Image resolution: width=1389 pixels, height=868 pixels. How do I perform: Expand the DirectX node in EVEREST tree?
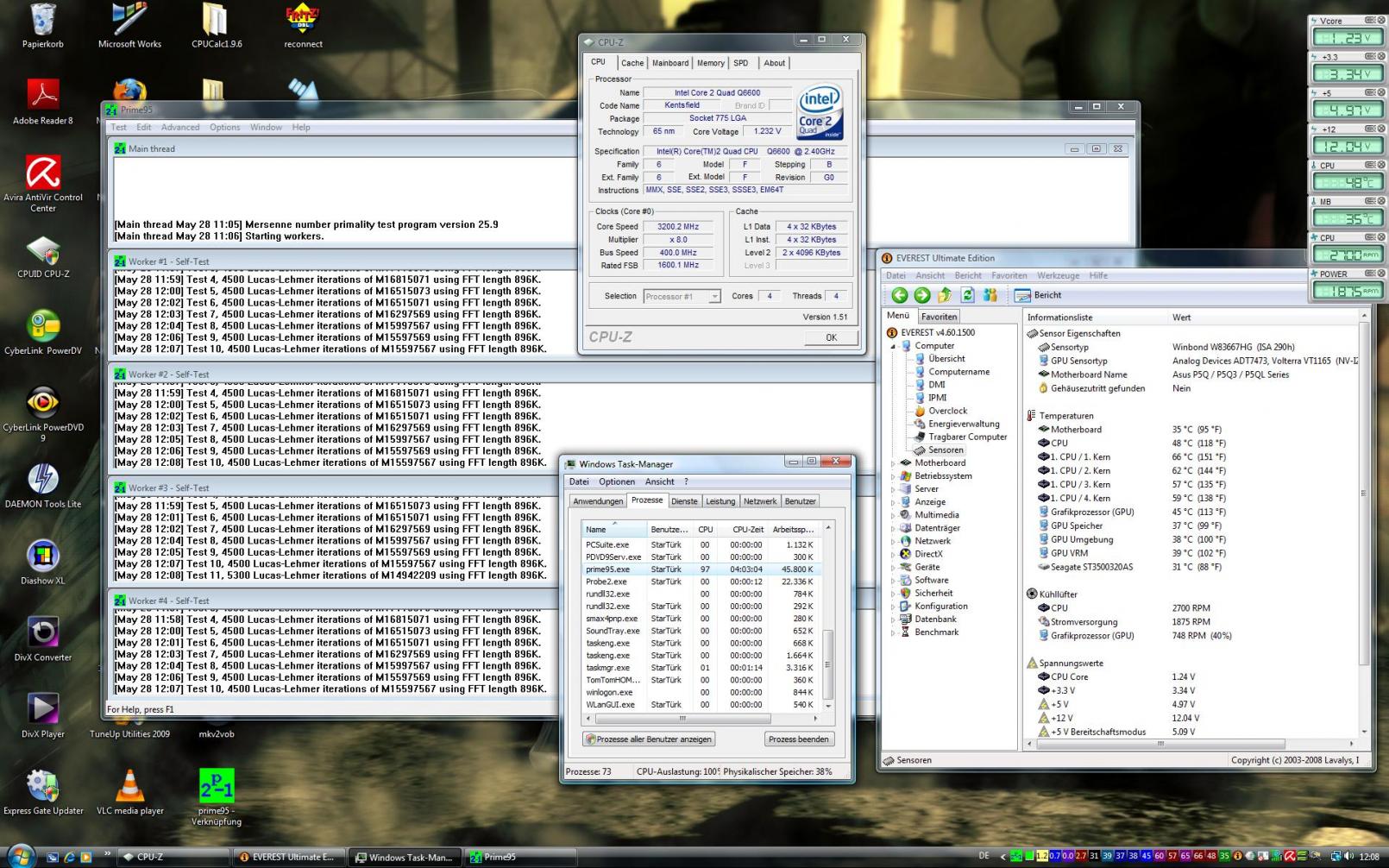click(x=894, y=554)
